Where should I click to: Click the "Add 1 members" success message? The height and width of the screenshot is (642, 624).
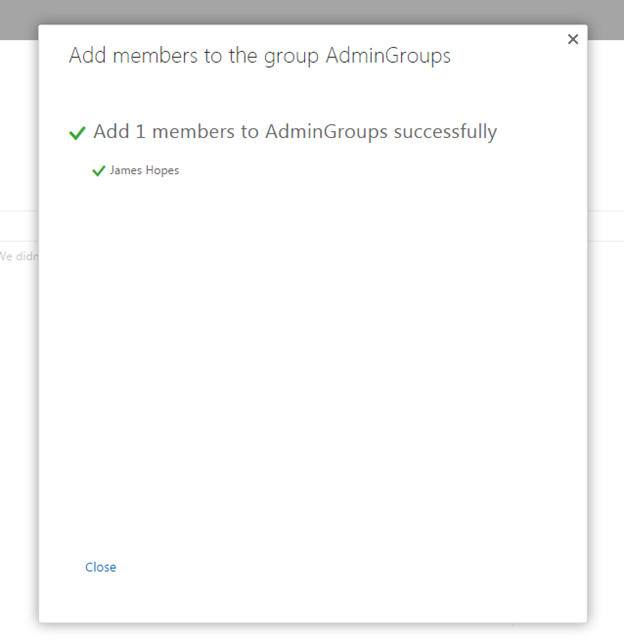295,132
